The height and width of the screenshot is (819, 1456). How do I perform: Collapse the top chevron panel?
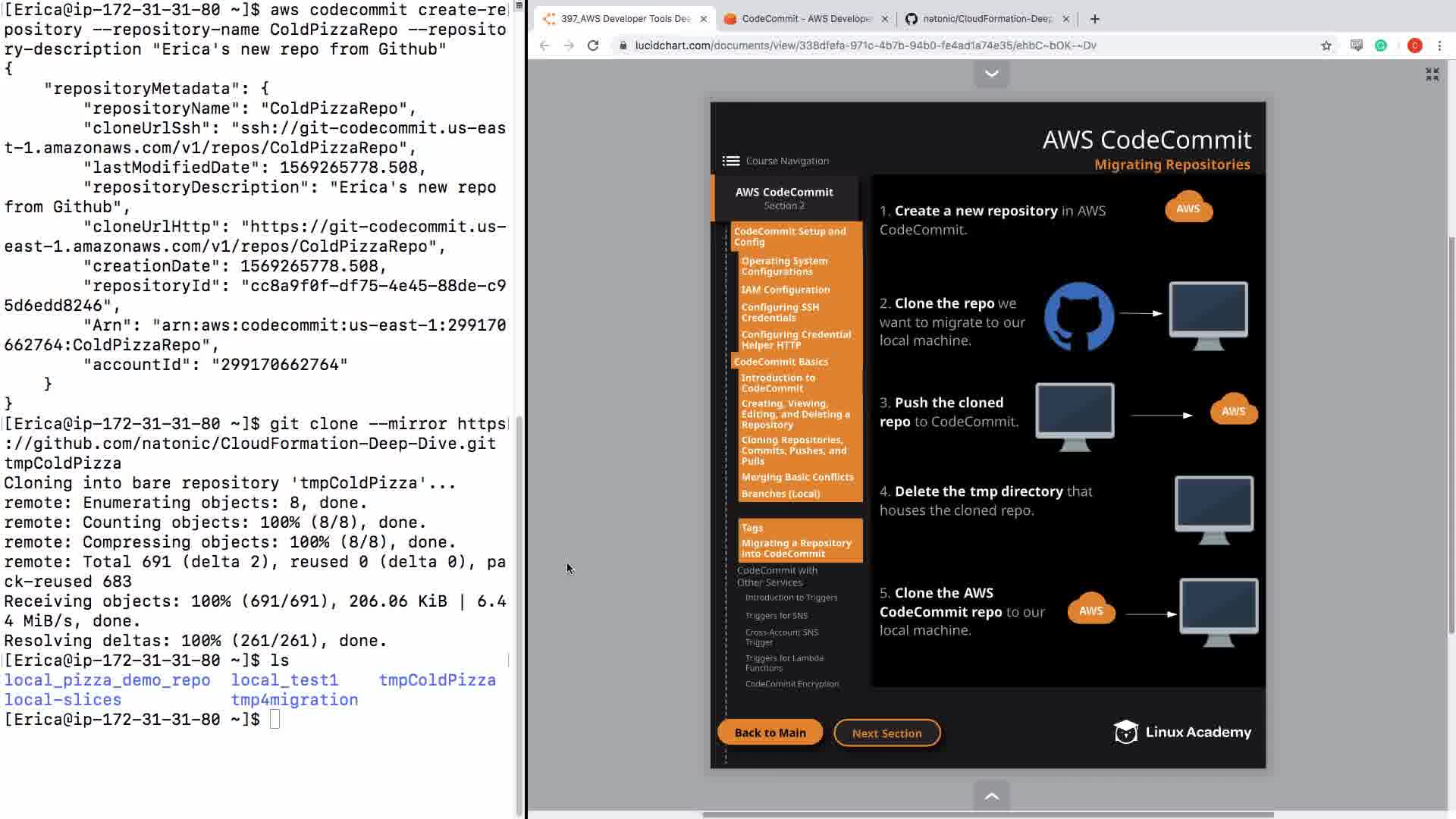click(x=991, y=74)
